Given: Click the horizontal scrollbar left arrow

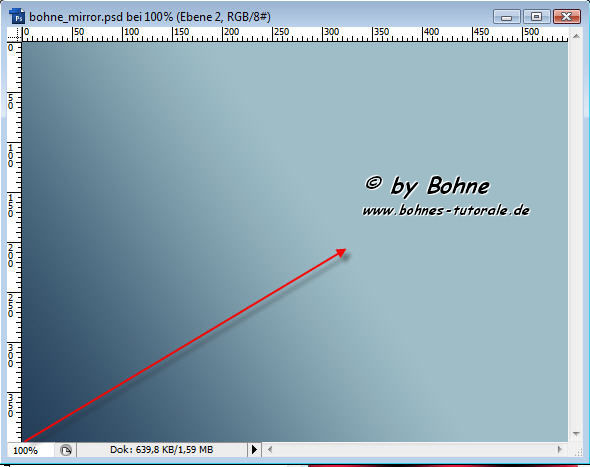Looking at the screenshot, I should pyautogui.click(x=269, y=449).
